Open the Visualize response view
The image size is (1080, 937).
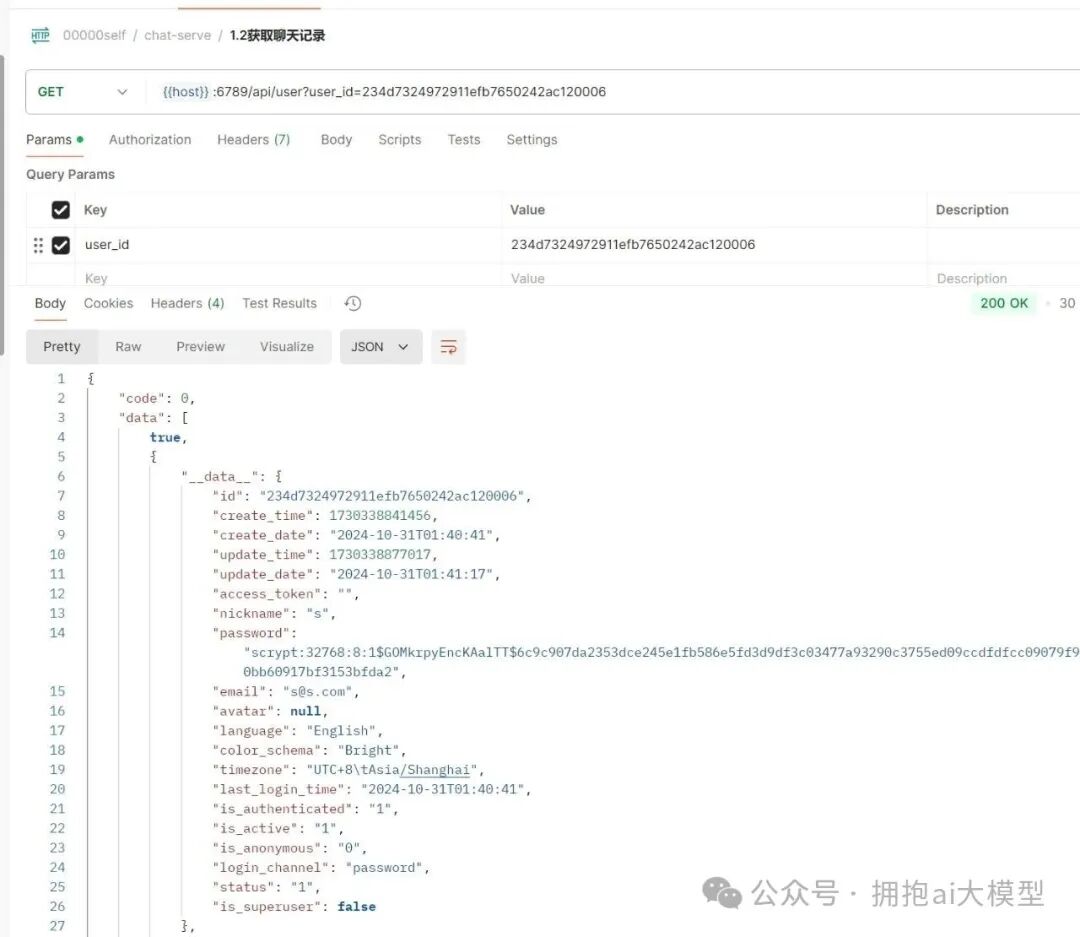click(287, 346)
